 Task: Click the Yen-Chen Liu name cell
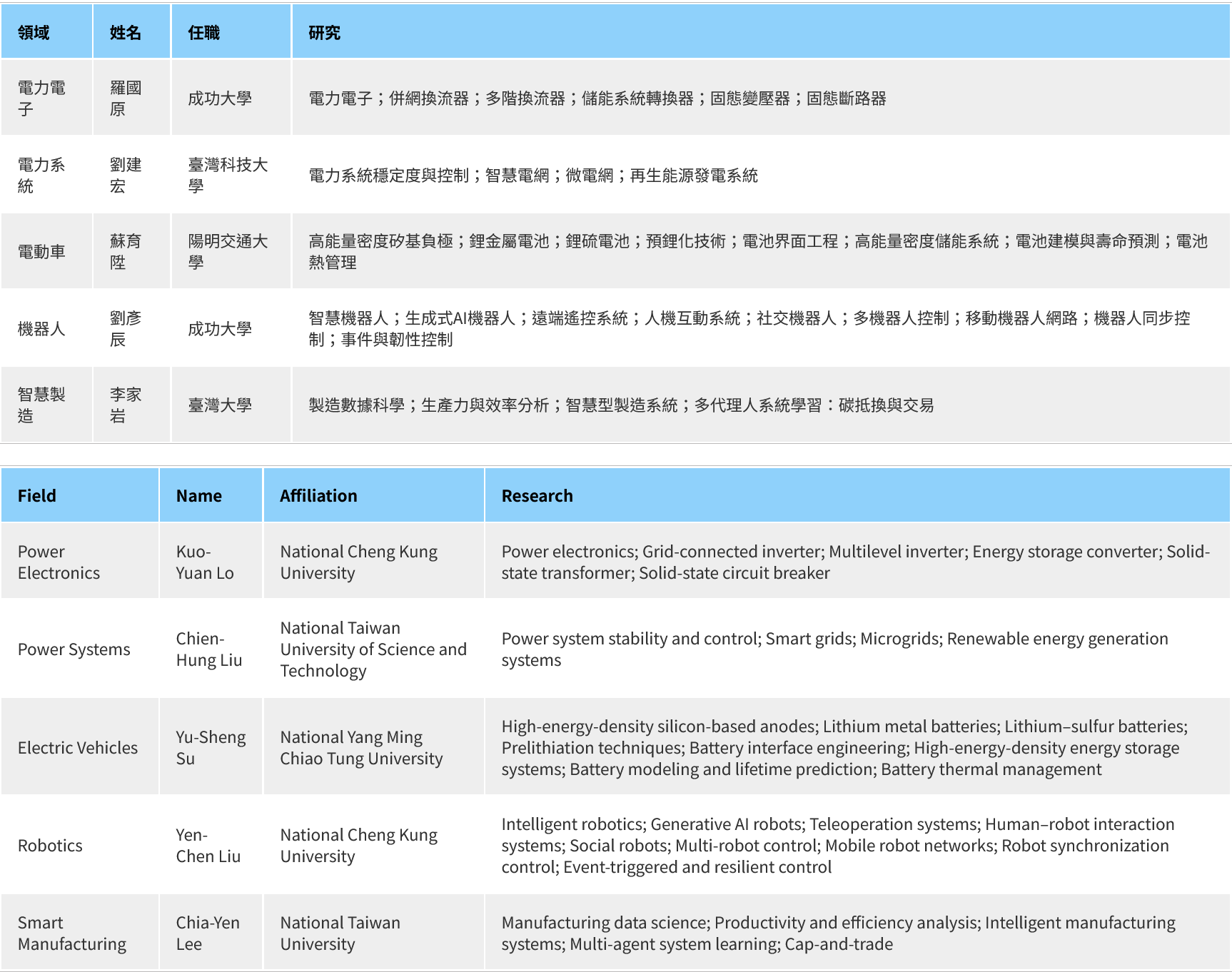(x=208, y=846)
